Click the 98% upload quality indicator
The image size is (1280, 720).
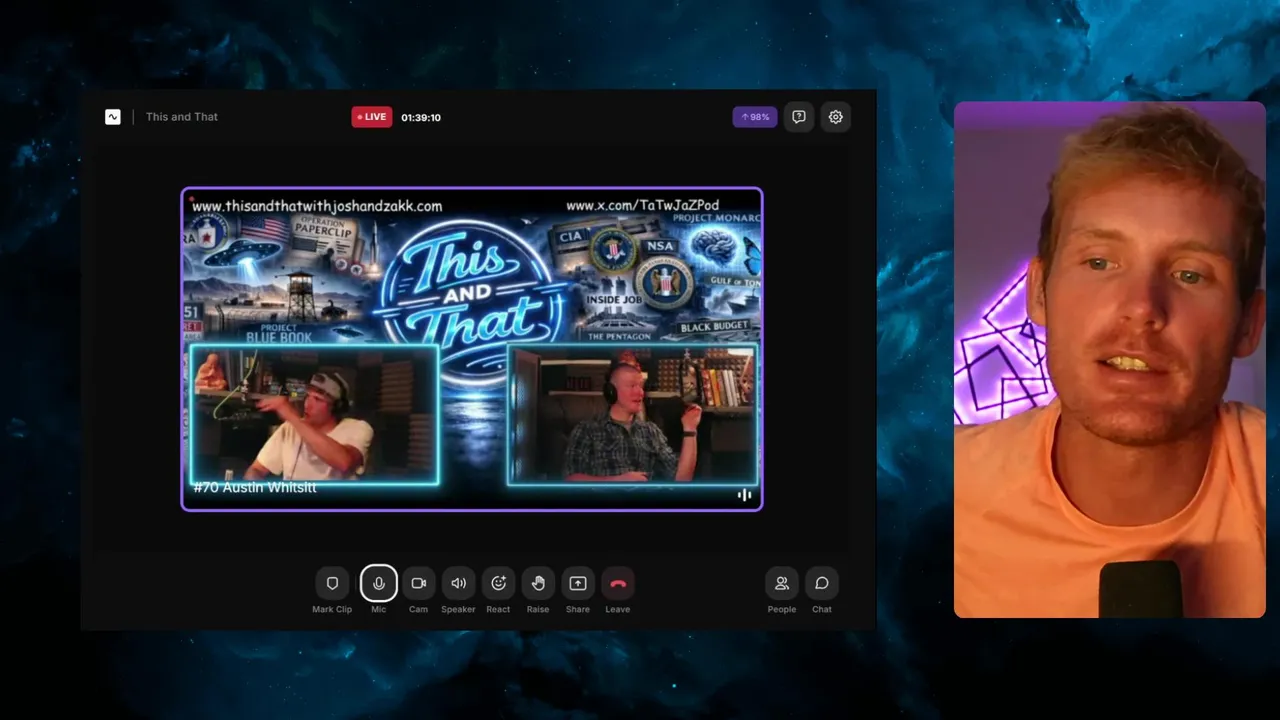coord(755,117)
